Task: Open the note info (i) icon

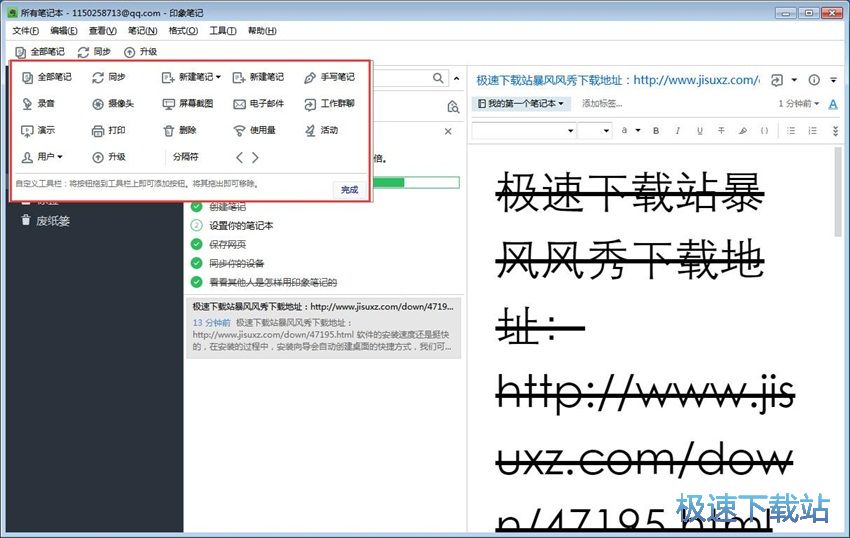Action: click(x=814, y=80)
